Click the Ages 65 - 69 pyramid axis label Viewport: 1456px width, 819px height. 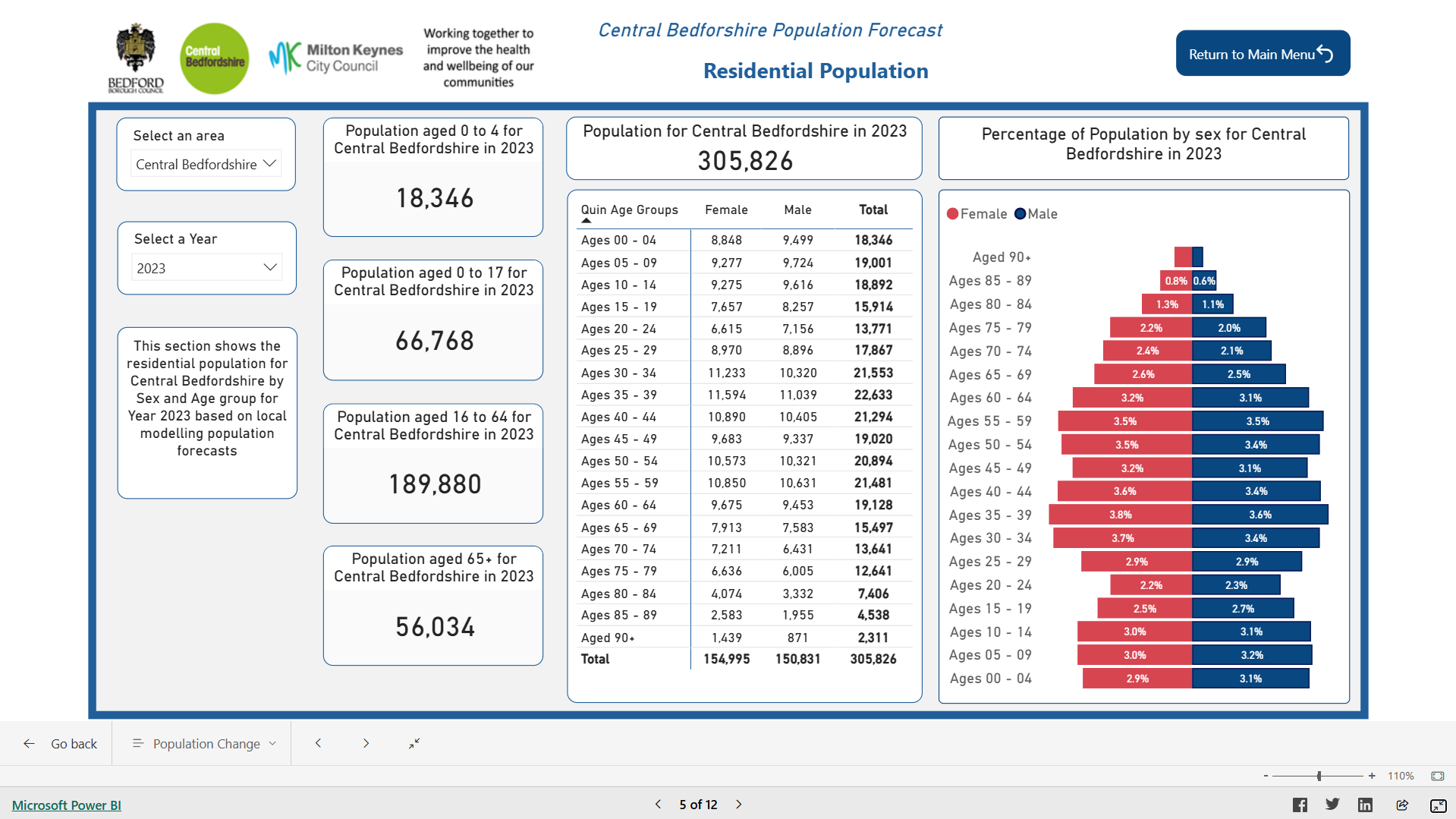(x=990, y=375)
